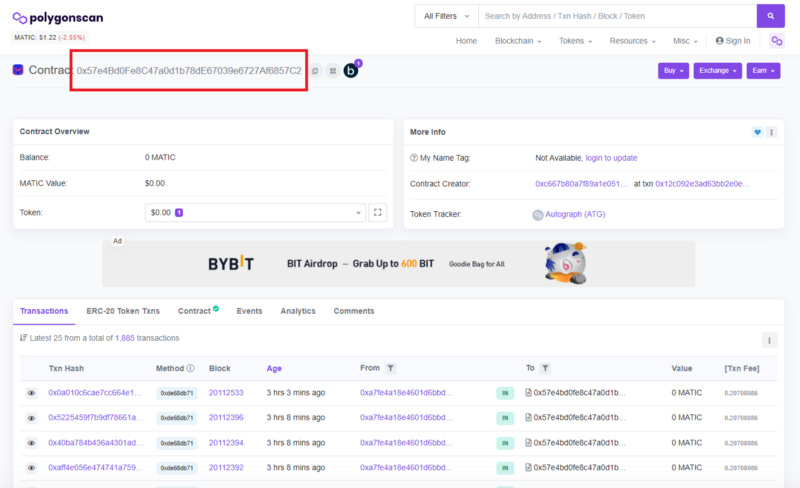Image resolution: width=800 pixels, height=488 pixels.
Task: Expand the Tokens menu
Action: (576, 41)
